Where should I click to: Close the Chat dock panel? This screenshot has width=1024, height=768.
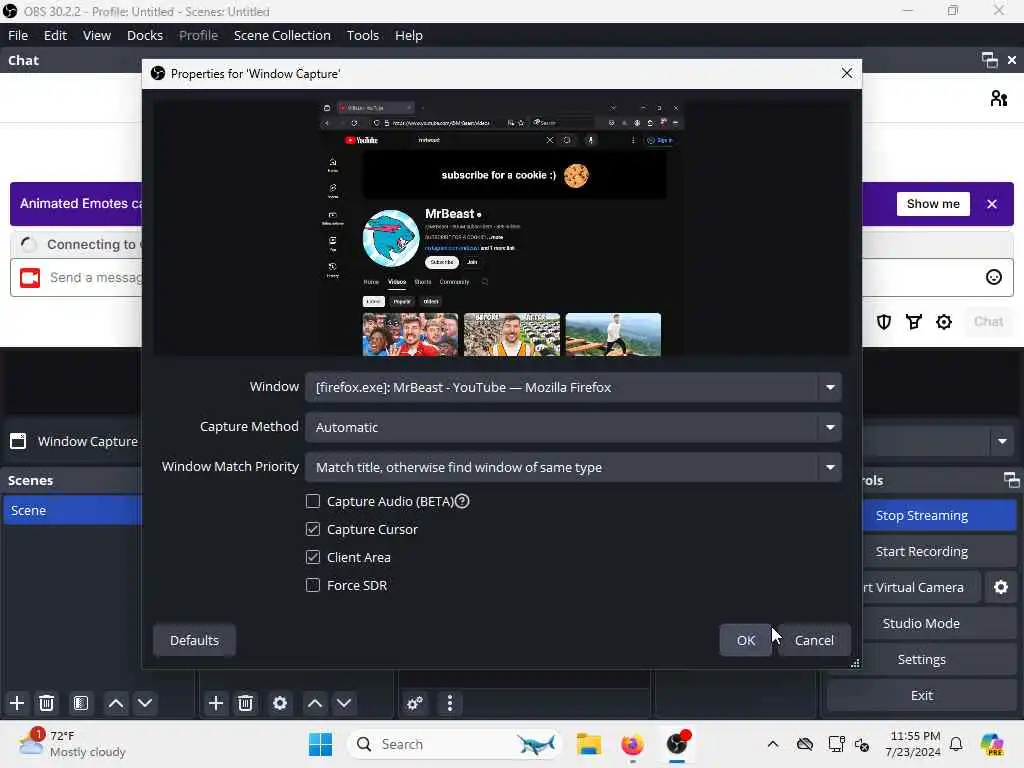click(1012, 60)
